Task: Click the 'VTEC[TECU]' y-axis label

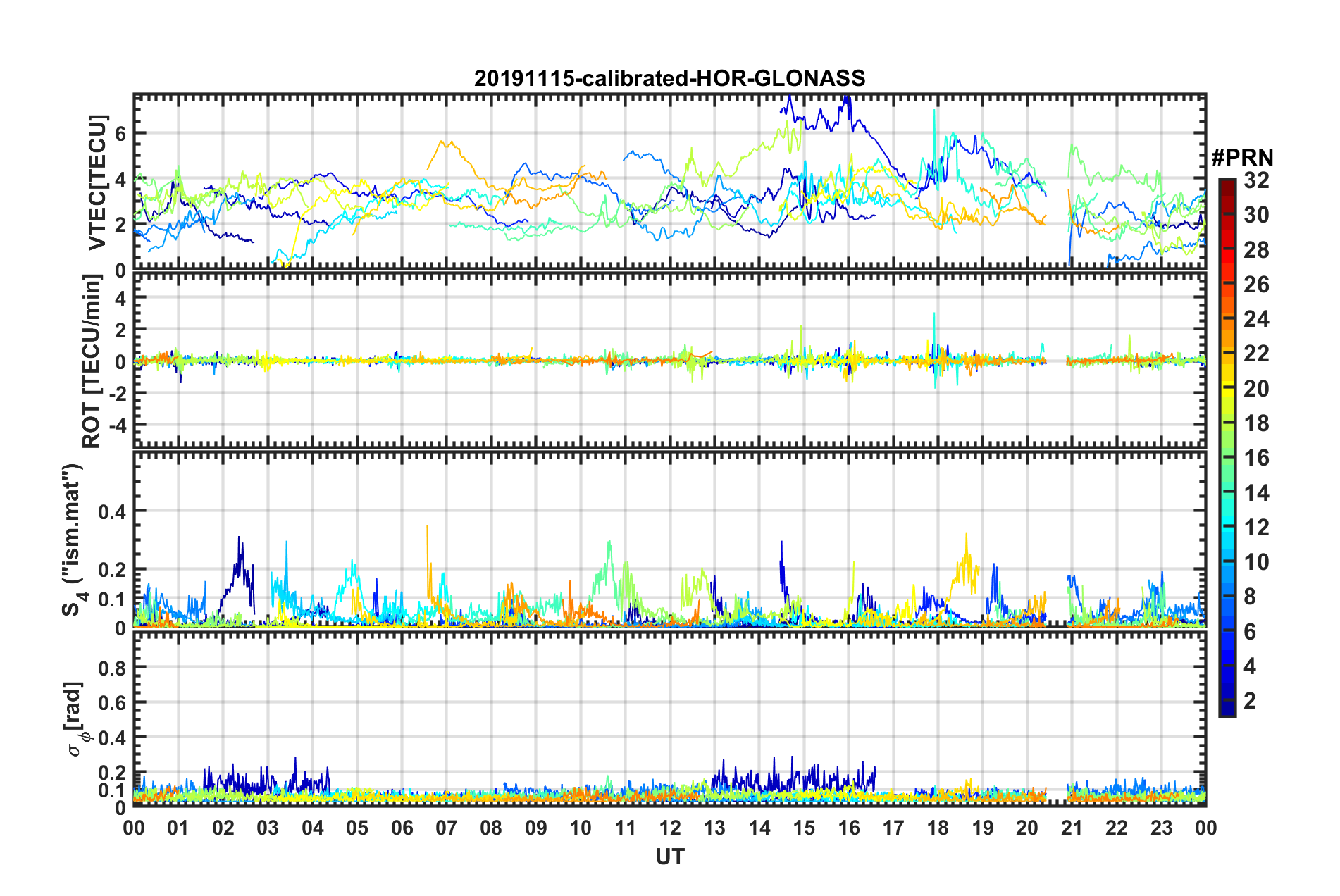Action: click(x=97, y=182)
